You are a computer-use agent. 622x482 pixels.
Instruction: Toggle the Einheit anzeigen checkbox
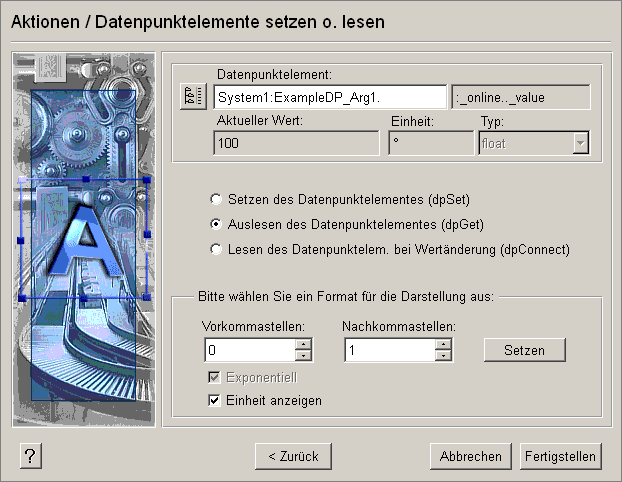click(x=214, y=400)
